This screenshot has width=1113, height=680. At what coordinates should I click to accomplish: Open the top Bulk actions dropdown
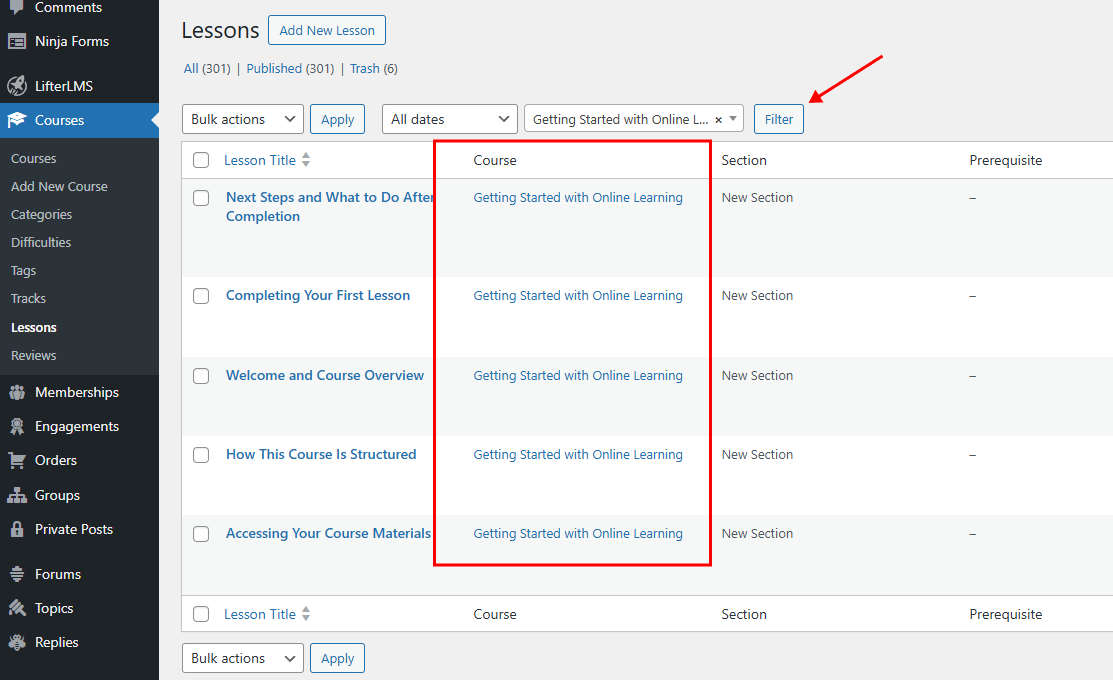click(x=243, y=119)
